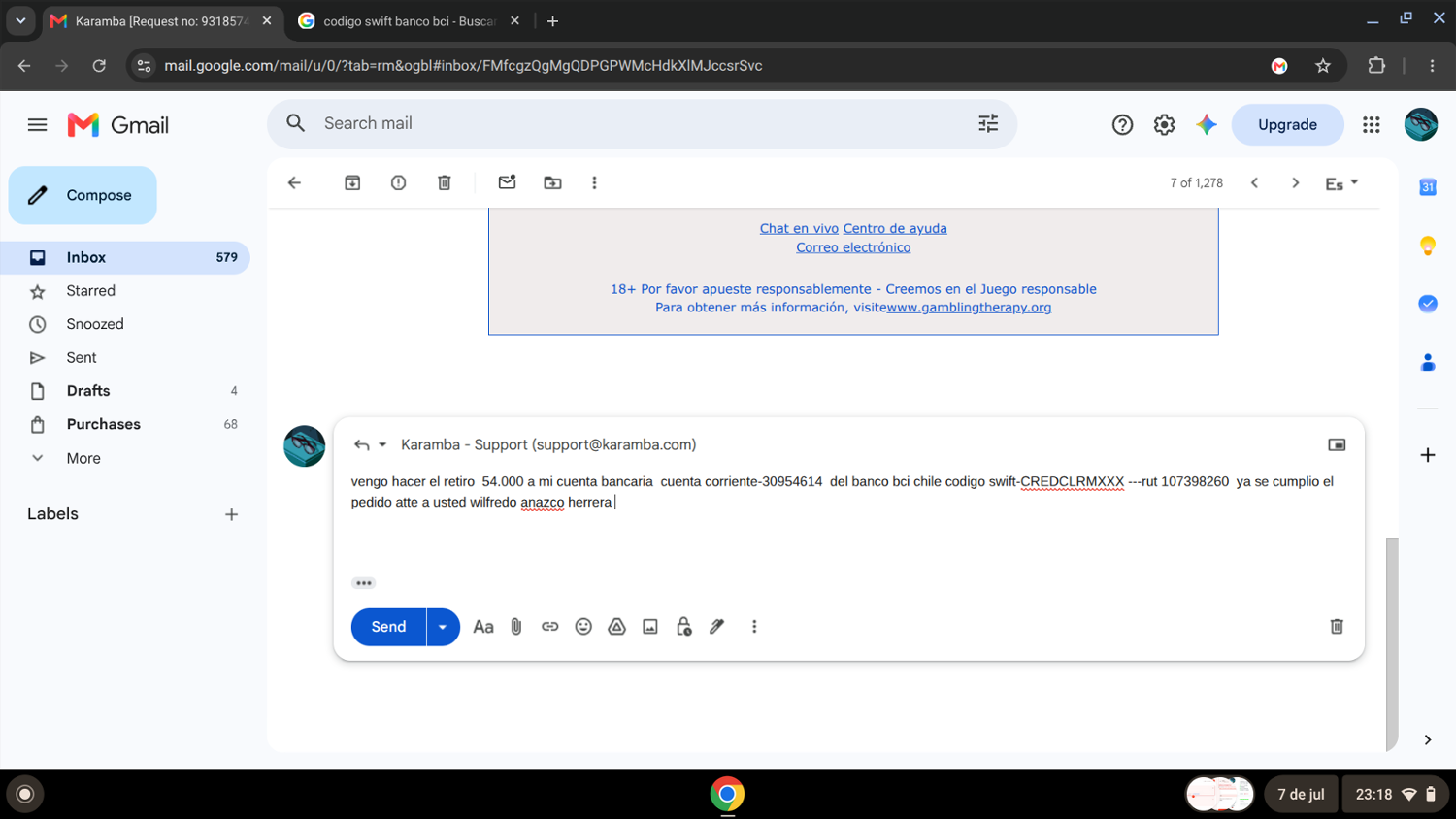Open Google account avatar
1456x819 pixels.
(x=1420, y=124)
